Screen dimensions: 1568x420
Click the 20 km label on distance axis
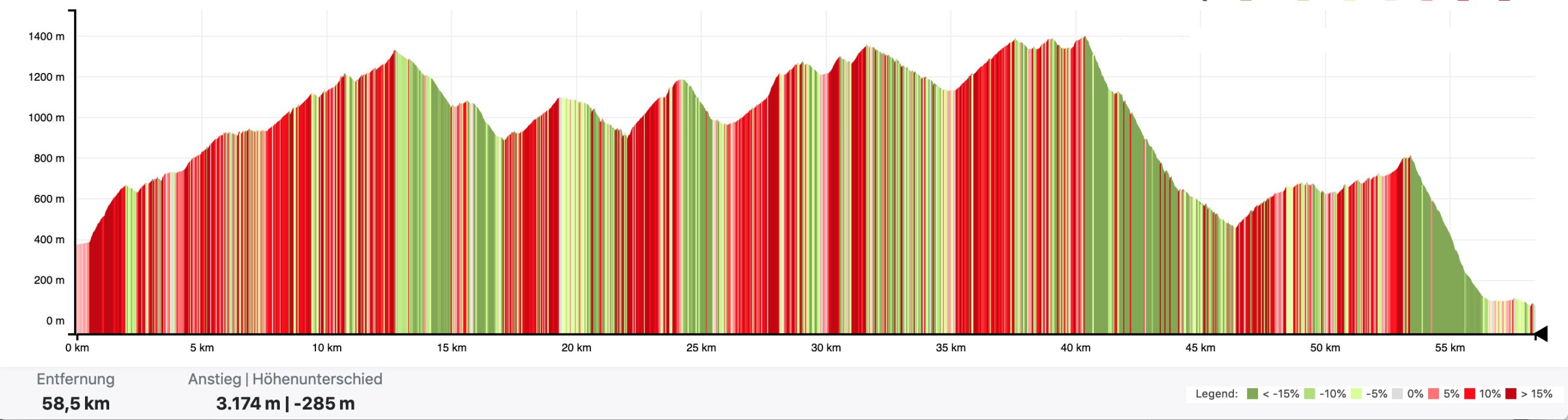click(x=576, y=348)
